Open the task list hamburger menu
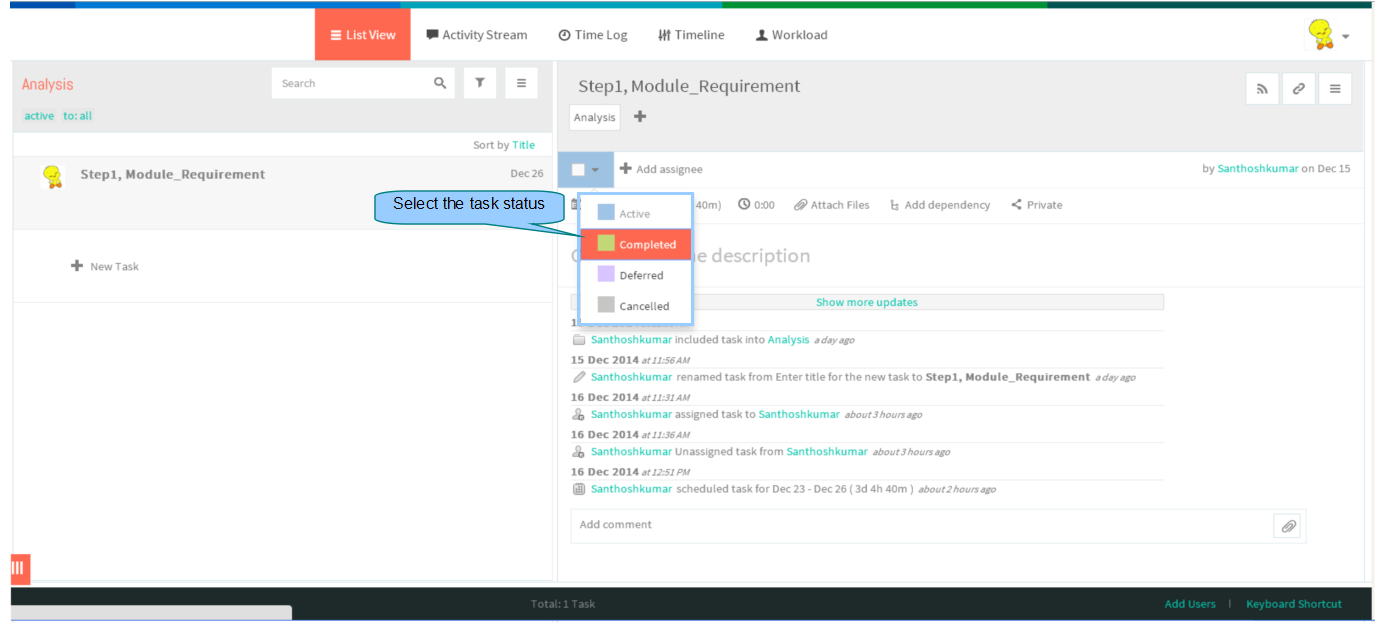 click(521, 83)
